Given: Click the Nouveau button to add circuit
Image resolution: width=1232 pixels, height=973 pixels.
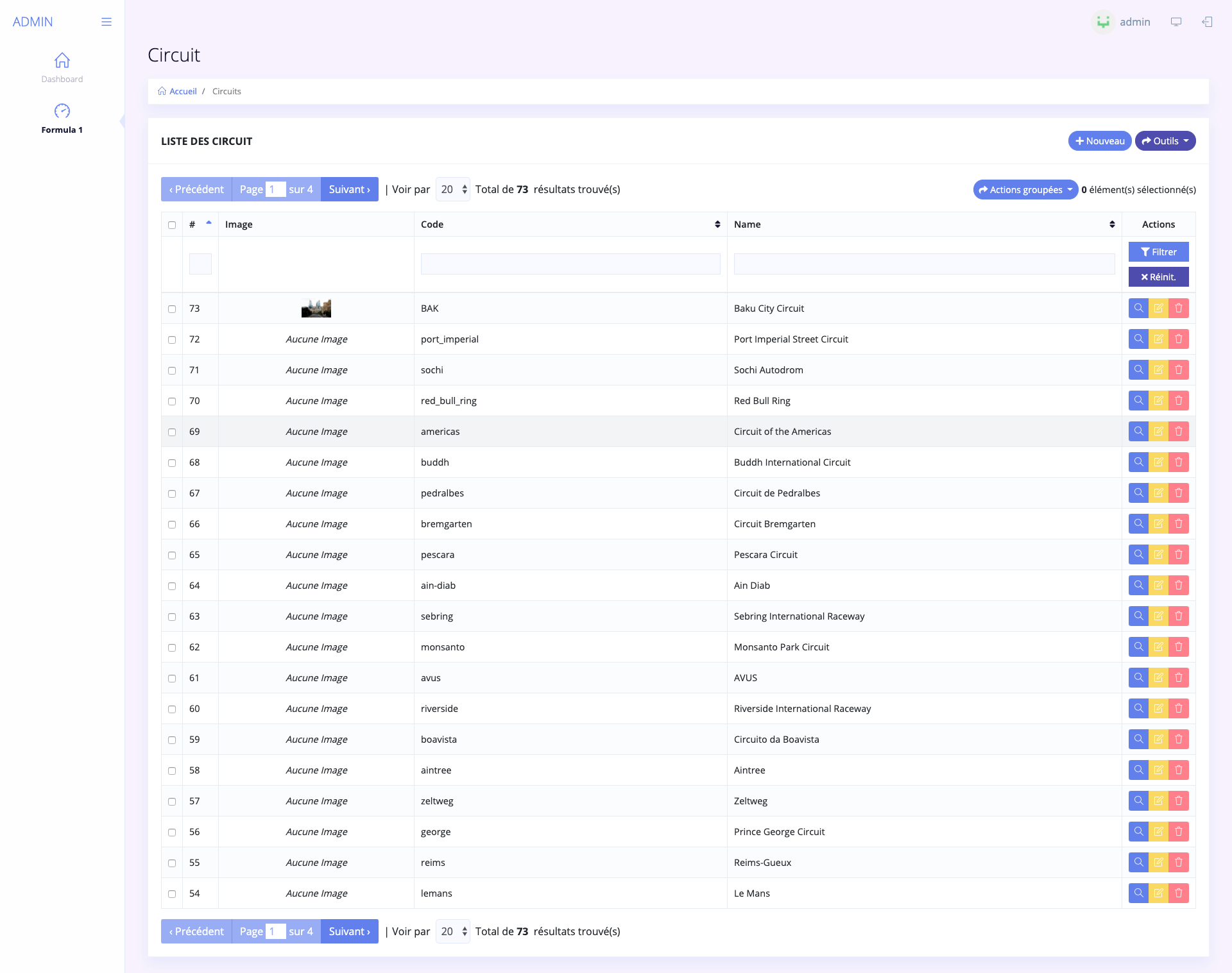Looking at the screenshot, I should [x=1099, y=140].
